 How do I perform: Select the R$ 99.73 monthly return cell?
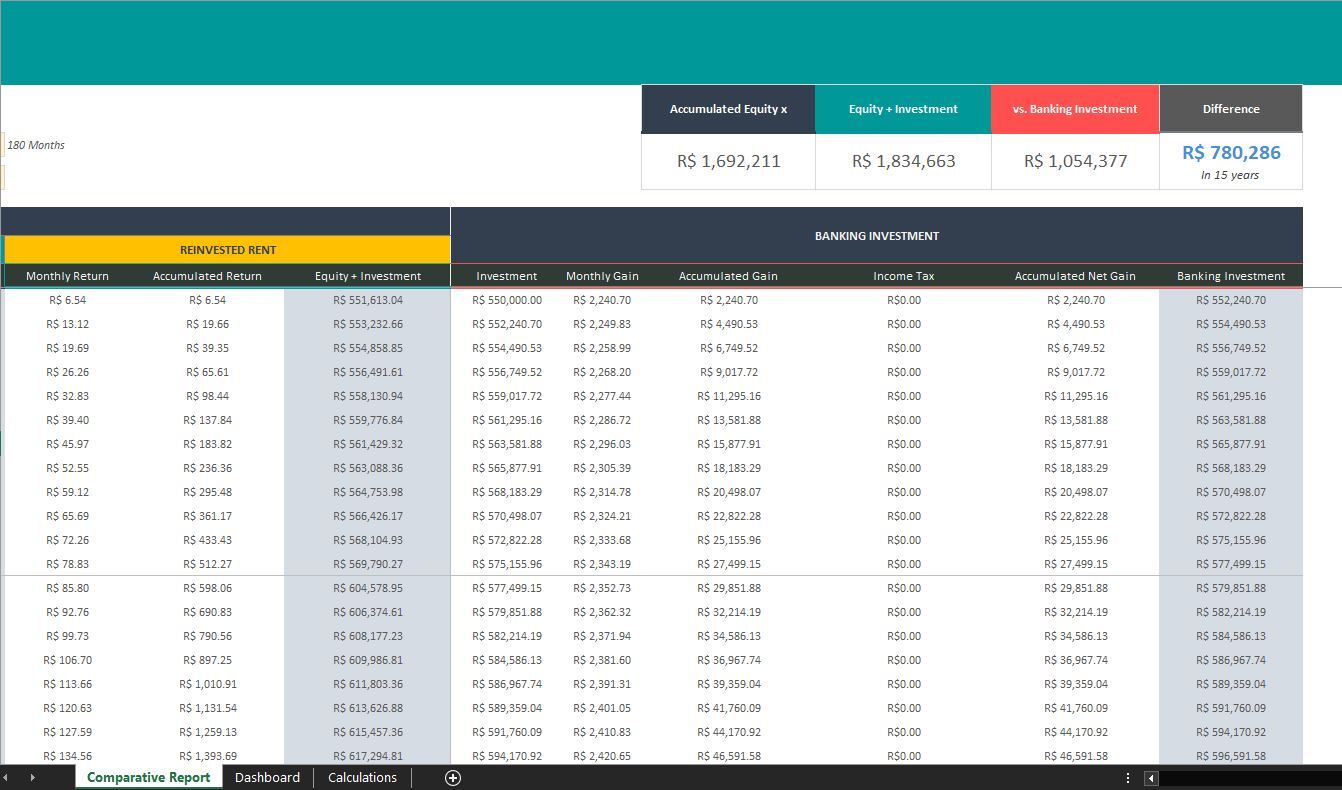pyautogui.click(x=67, y=636)
